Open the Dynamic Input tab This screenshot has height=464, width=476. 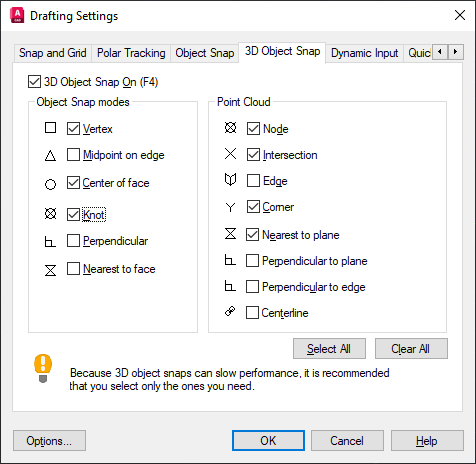pos(365,53)
